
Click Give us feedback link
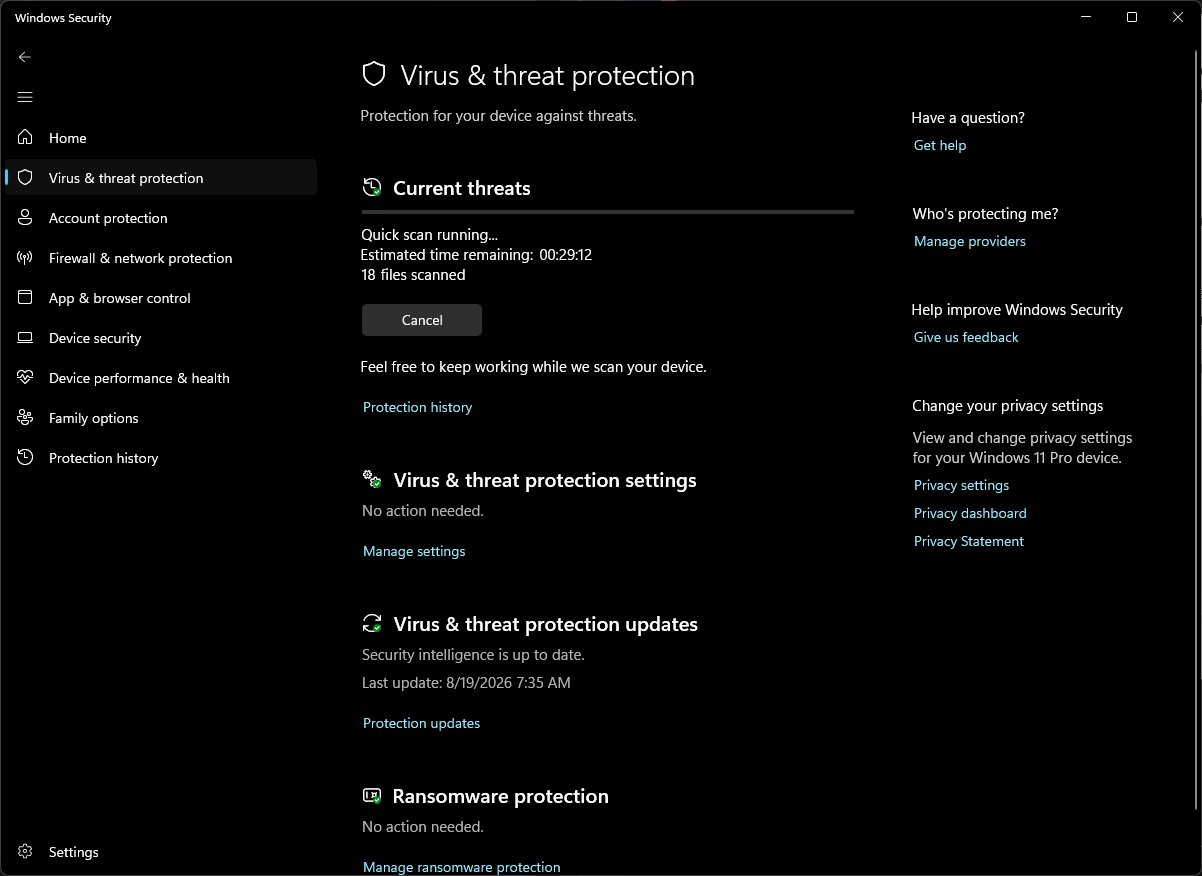click(966, 337)
